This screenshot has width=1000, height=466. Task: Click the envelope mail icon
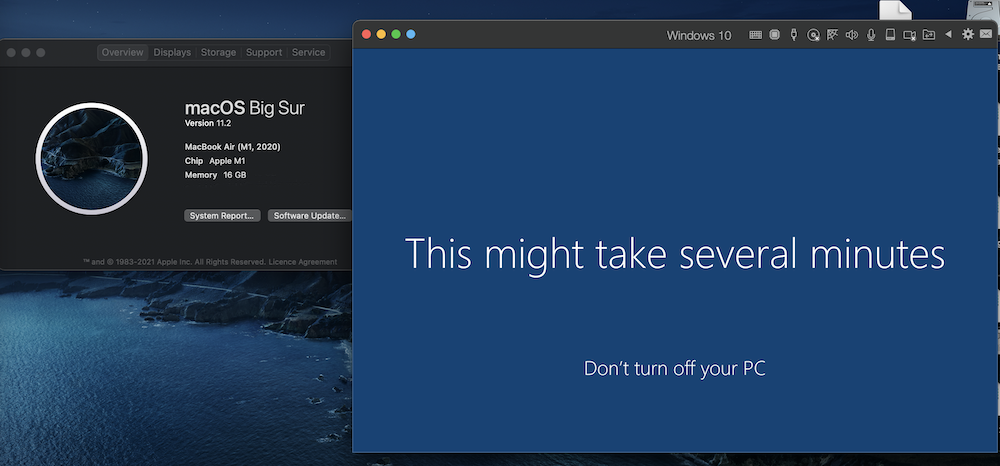point(986,34)
